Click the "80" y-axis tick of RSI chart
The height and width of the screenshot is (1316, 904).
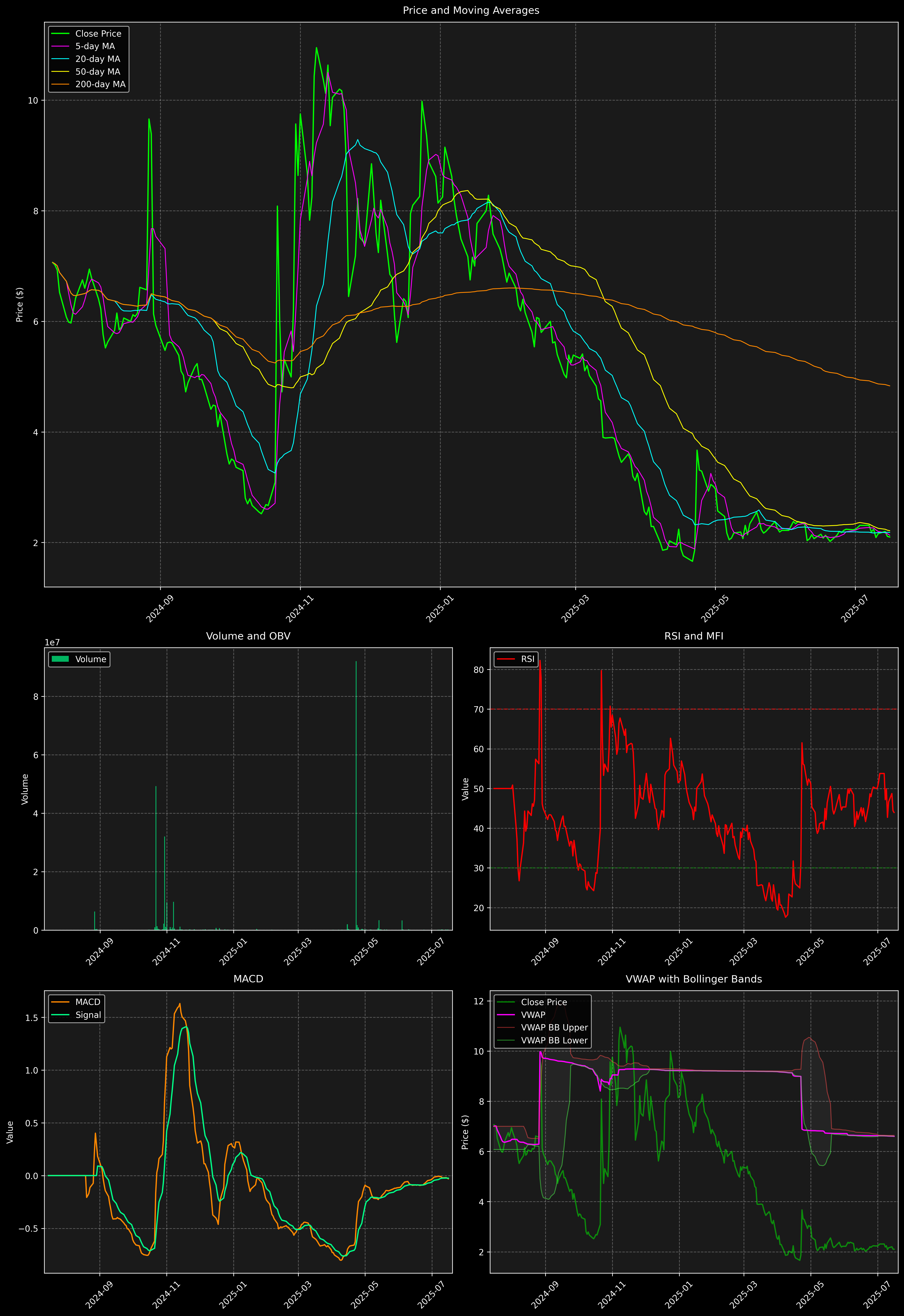tap(479, 670)
